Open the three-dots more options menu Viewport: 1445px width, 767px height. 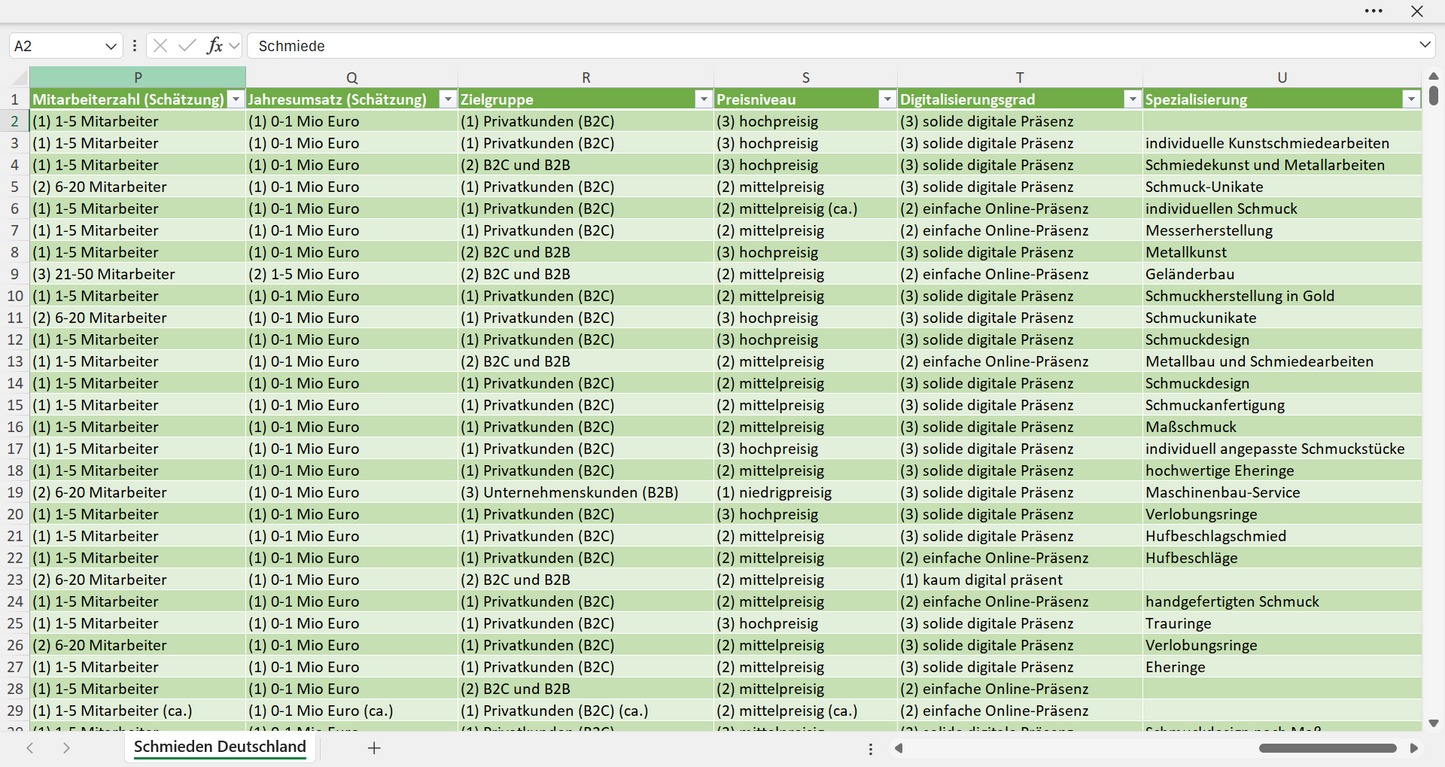point(1373,11)
